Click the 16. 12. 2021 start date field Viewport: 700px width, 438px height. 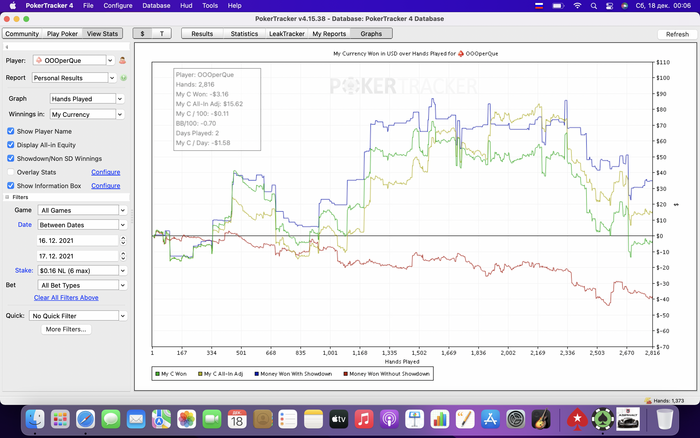coord(76,240)
